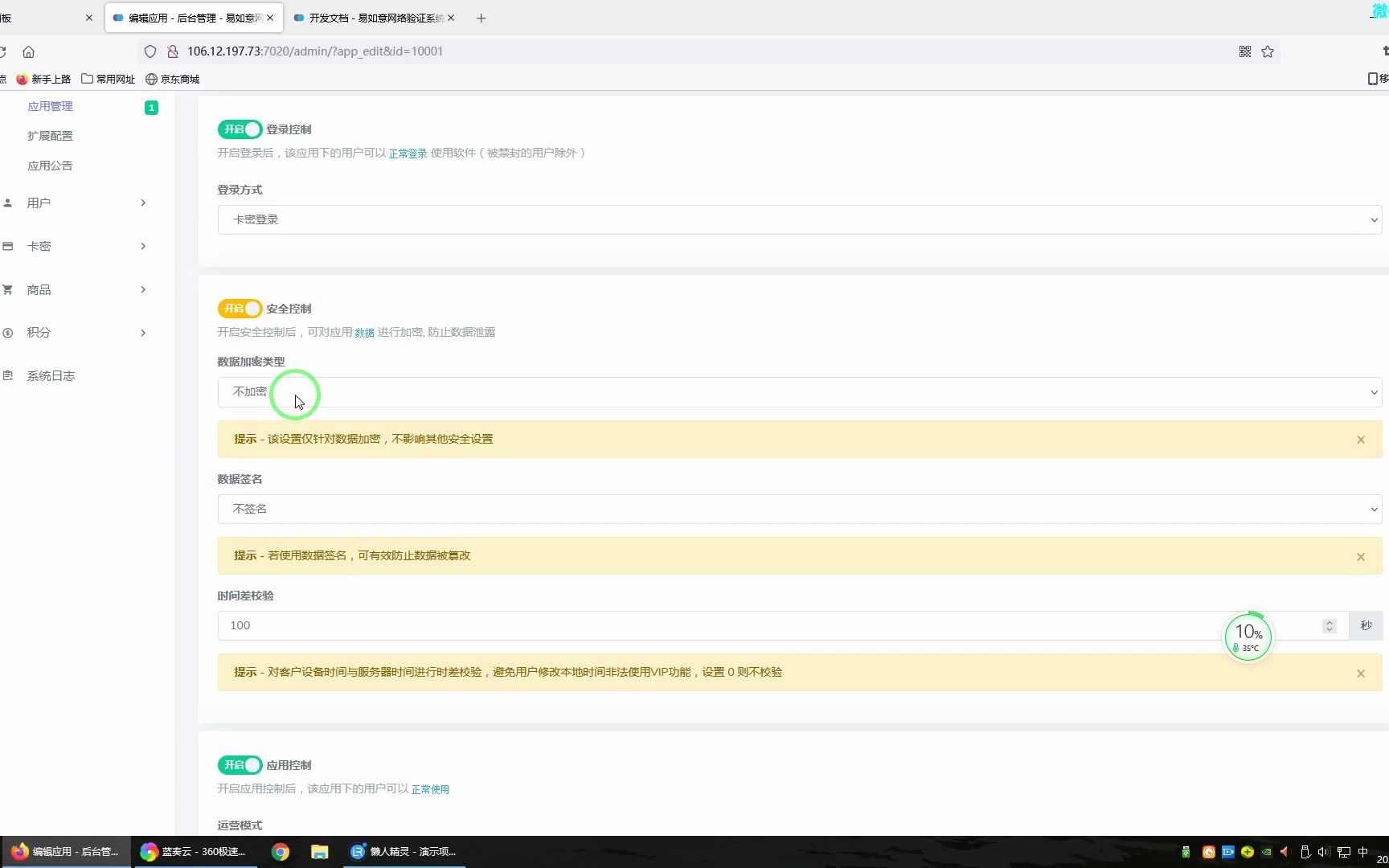This screenshot has width=1389, height=868.
Task: Open 应用公告 in the sidebar
Action: coord(50,166)
